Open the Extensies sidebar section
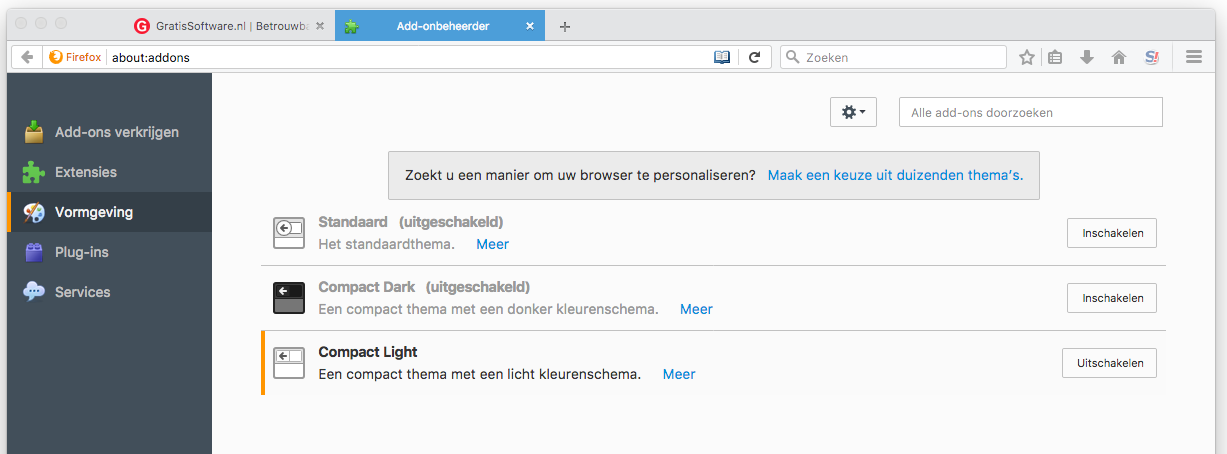Screen dimensions: 1227x454 (x=85, y=172)
